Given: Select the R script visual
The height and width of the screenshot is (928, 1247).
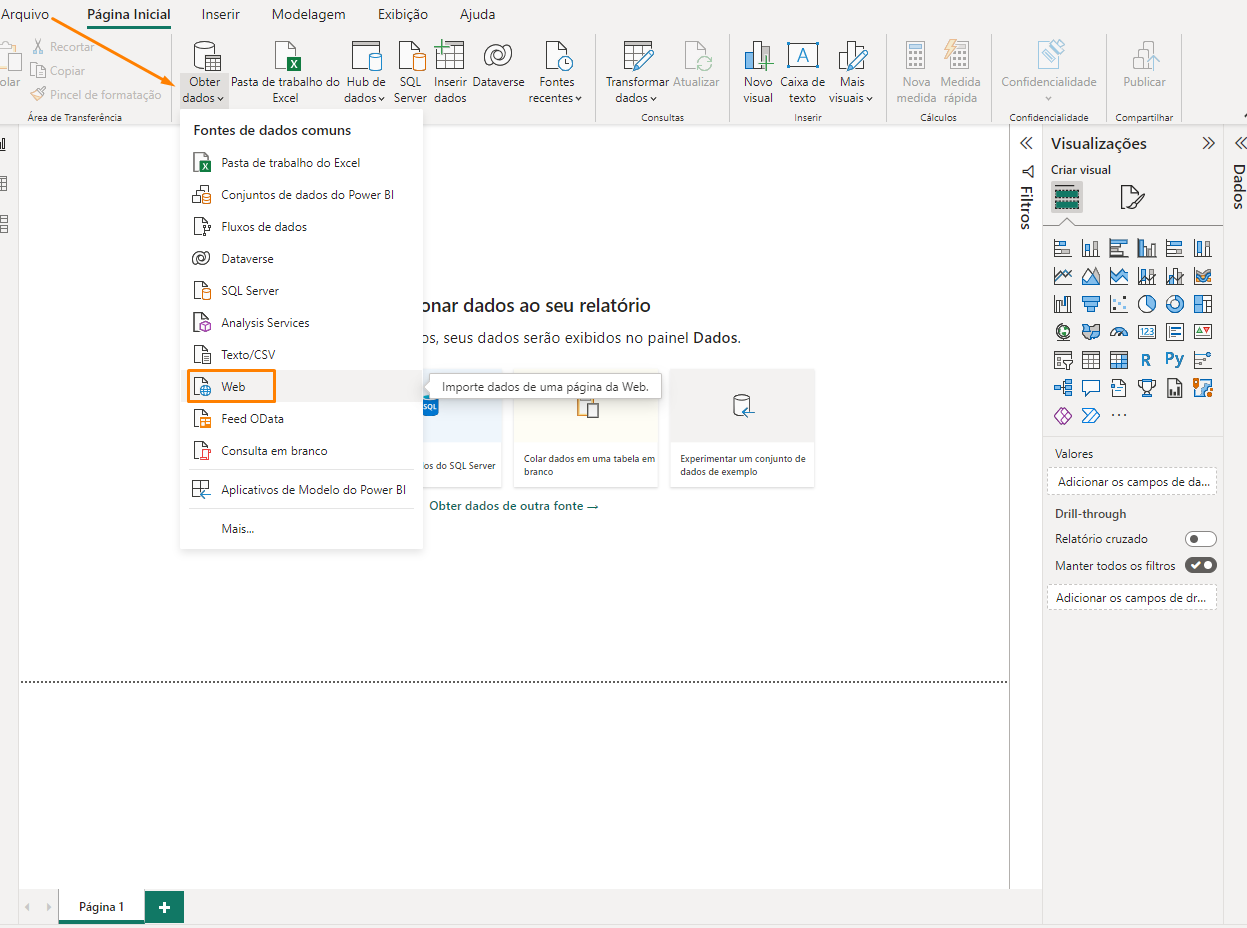Looking at the screenshot, I should 1146,360.
